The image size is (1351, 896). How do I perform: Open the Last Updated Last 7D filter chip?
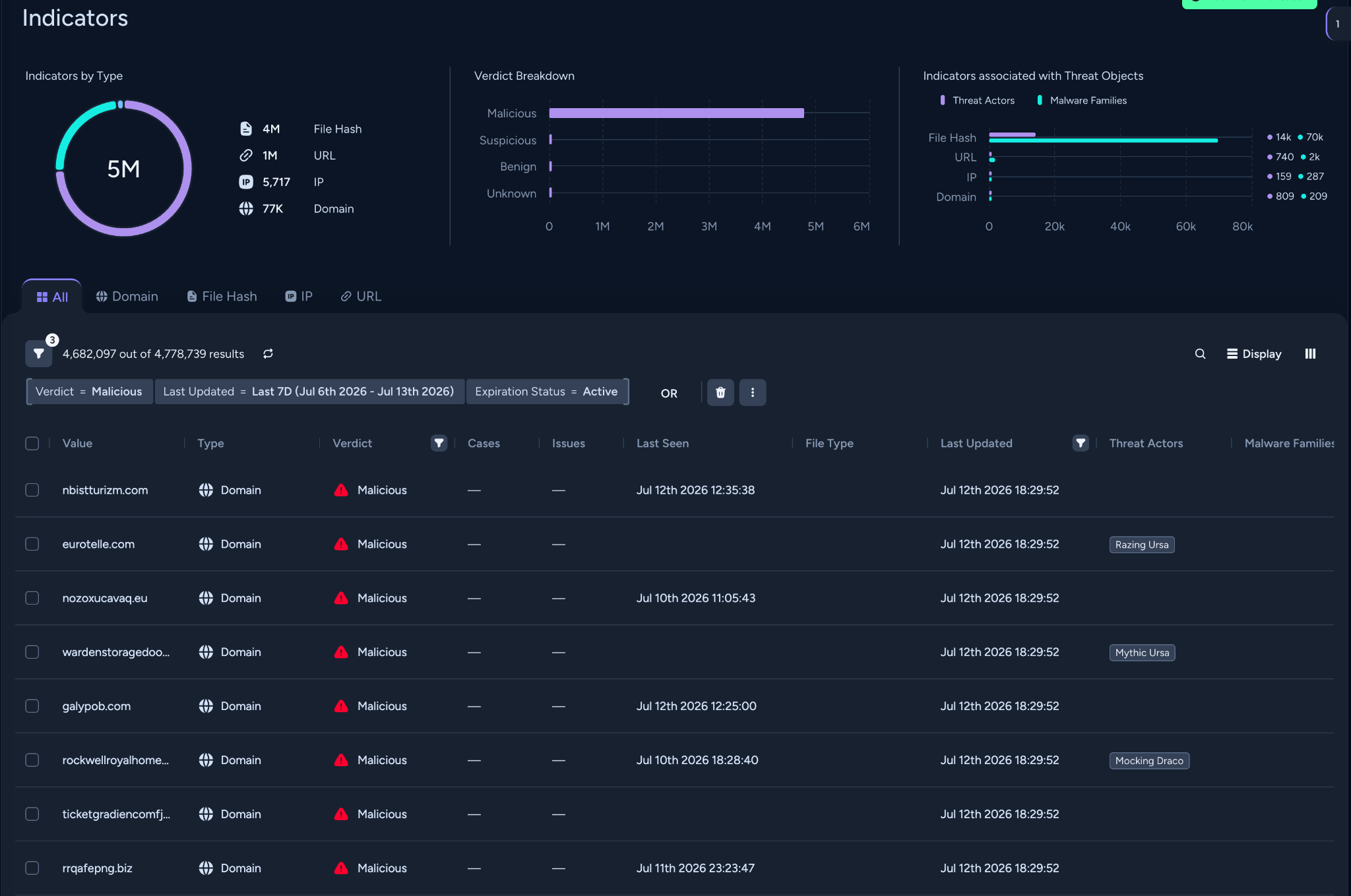click(309, 392)
